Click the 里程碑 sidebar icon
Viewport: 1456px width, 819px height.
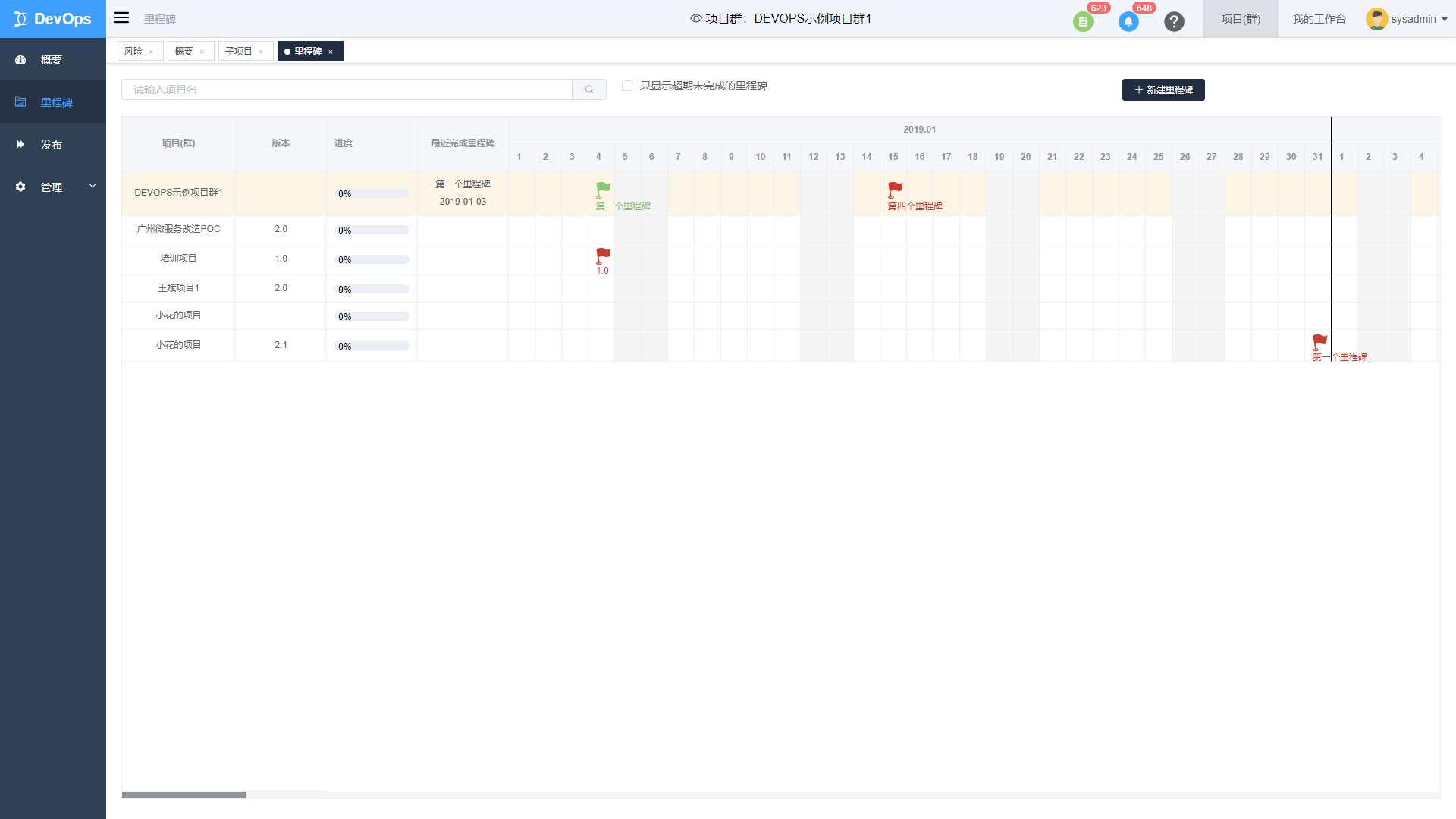coord(20,102)
